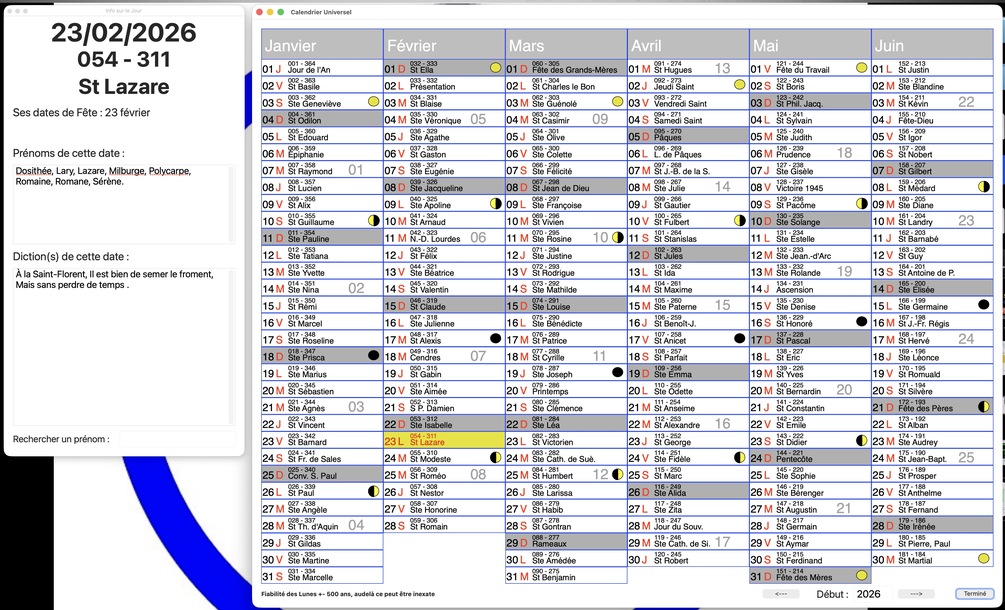Select 06 L L. de Pâques in Avril
The width and height of the screenshot is (1005, 610).
[688, 152]
